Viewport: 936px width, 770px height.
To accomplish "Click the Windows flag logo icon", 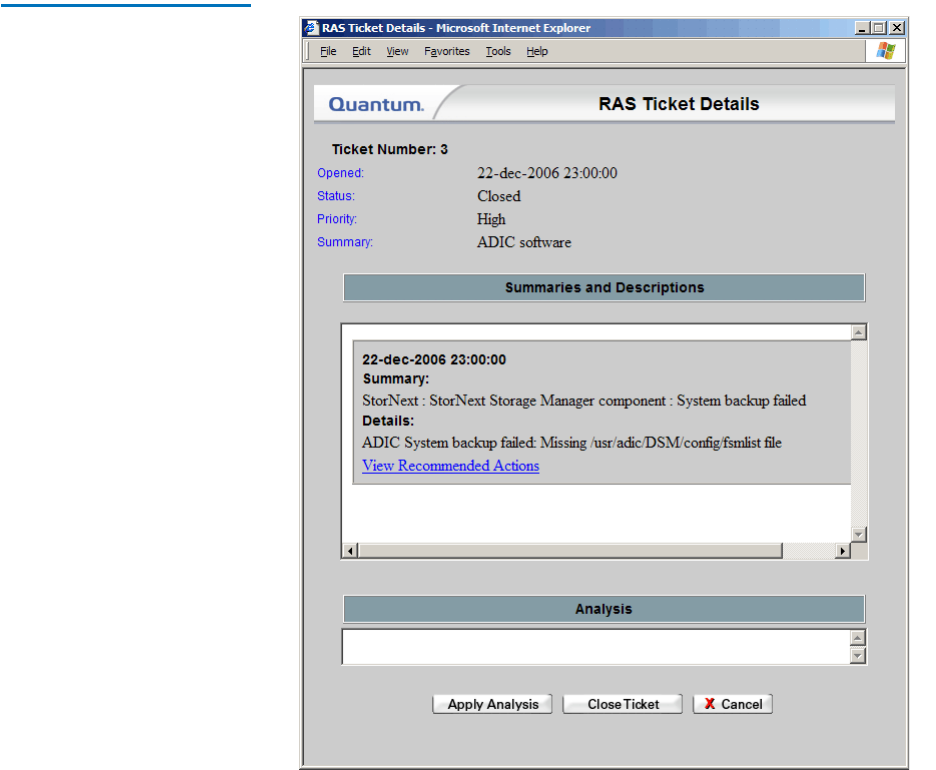I will click(886, 51).
